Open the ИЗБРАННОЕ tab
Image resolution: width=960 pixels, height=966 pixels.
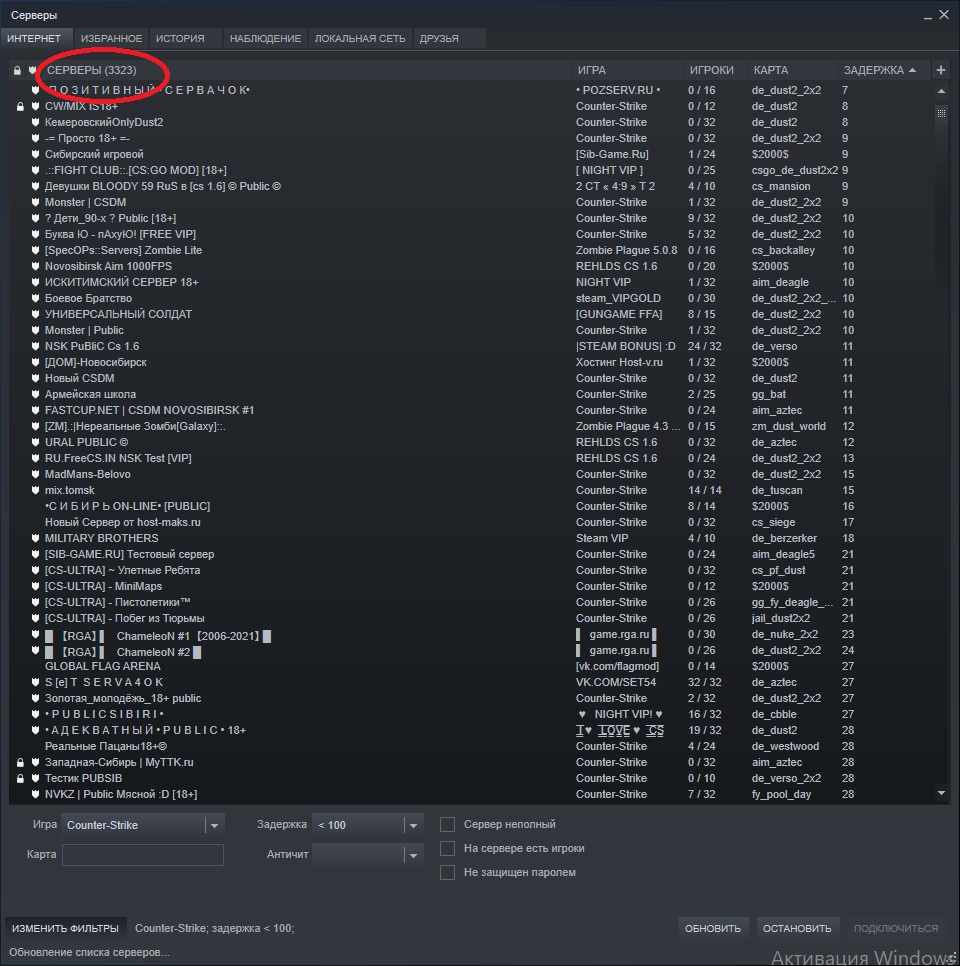[111, 38]
